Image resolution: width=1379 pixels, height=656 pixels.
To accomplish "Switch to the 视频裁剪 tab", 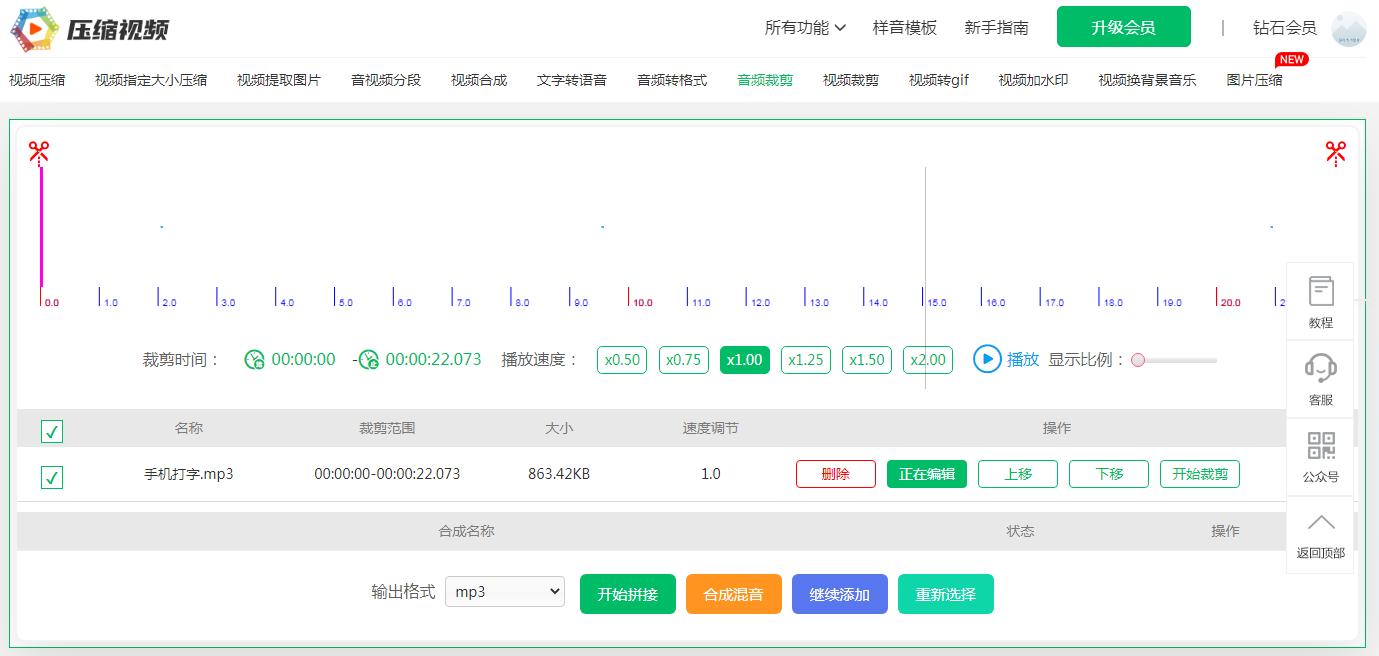I will coord(850,80).
